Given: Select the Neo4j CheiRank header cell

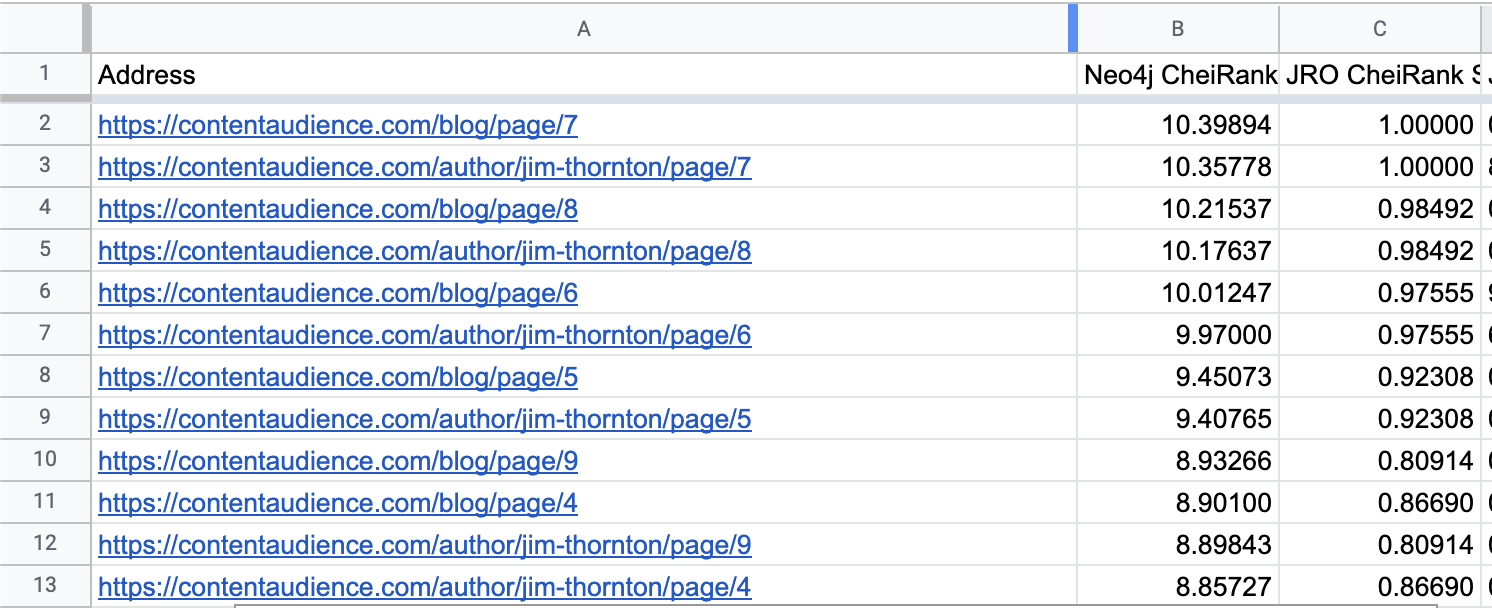Looking at the screenshot, I should 1179,75.
